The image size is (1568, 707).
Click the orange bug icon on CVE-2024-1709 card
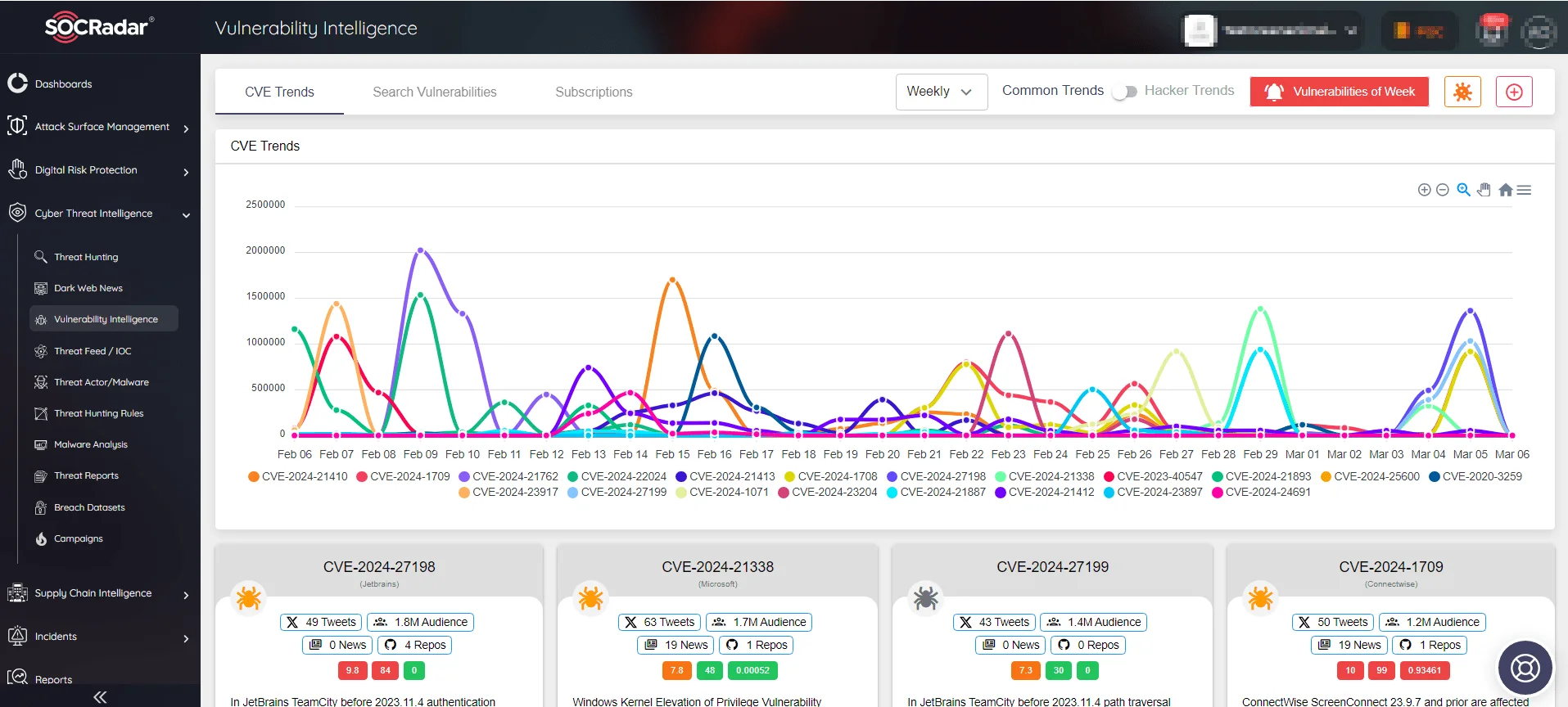(1260, 598)
